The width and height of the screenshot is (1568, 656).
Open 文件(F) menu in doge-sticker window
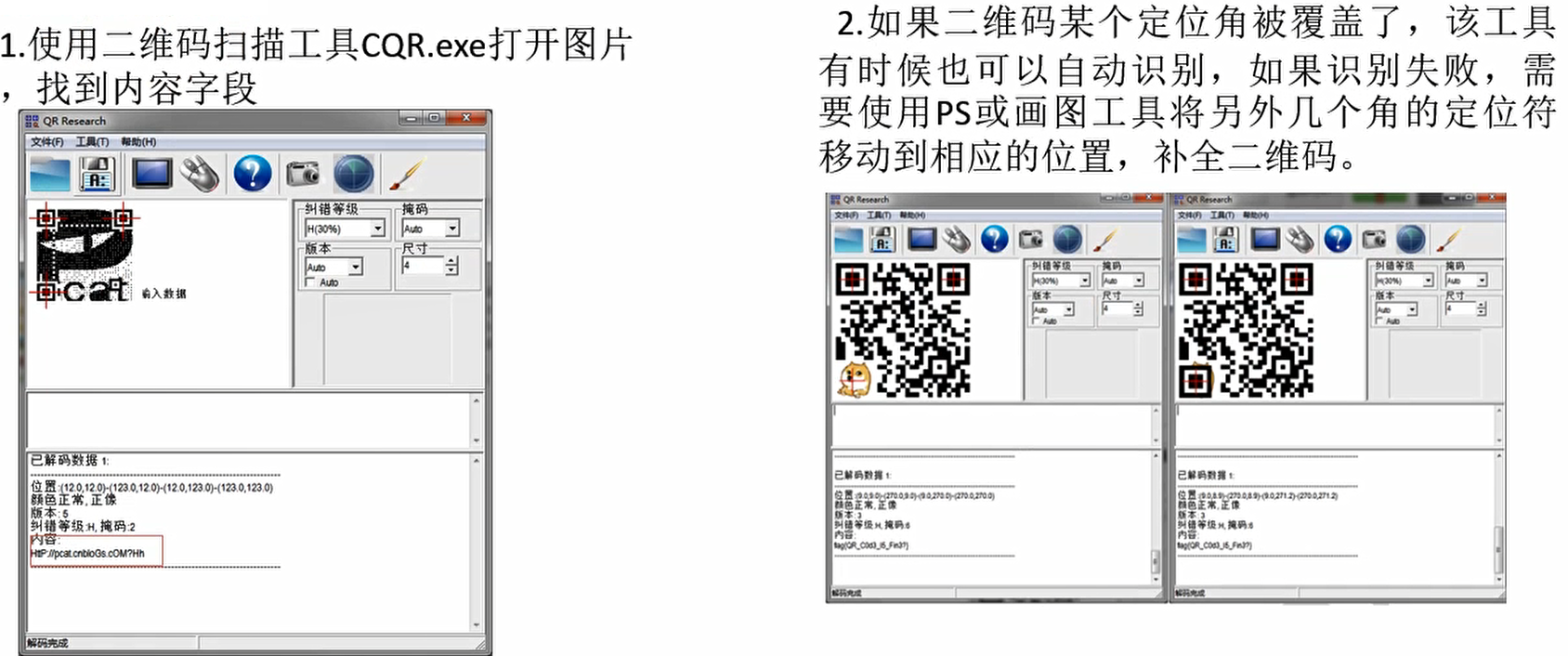(846, 215)
